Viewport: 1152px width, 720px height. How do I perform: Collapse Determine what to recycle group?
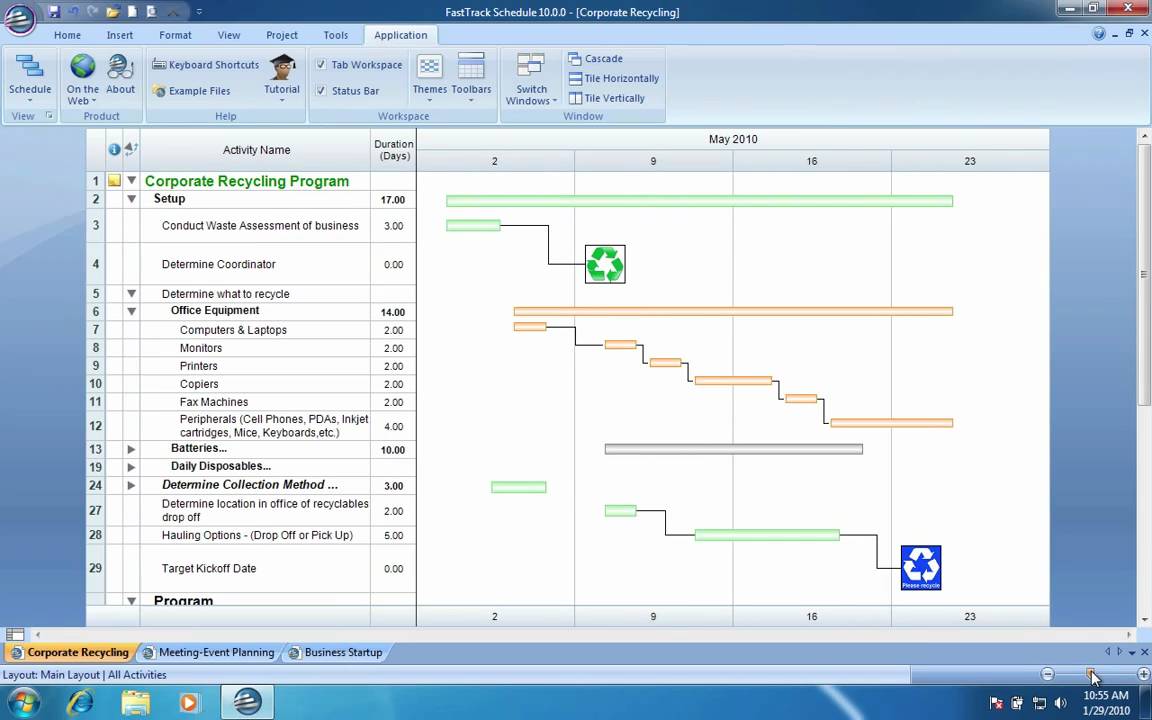click(132, 293)
